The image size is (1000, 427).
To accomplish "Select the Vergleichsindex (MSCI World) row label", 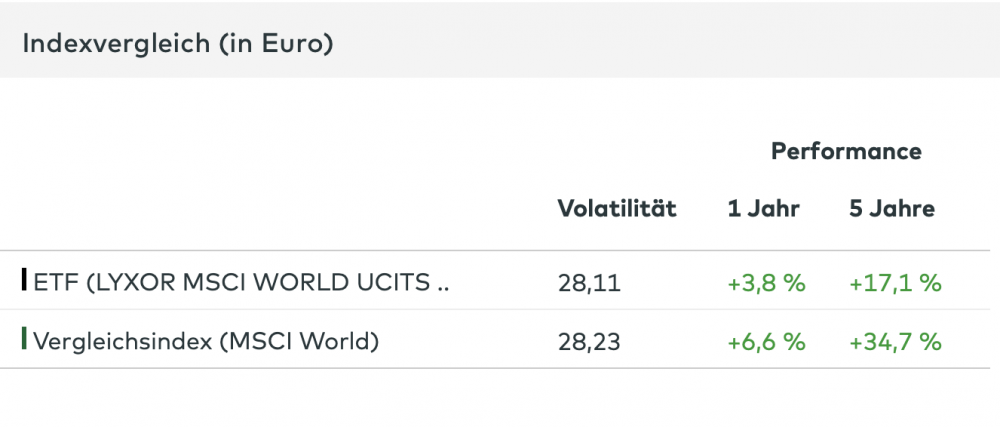I will (x=206, y=341).
